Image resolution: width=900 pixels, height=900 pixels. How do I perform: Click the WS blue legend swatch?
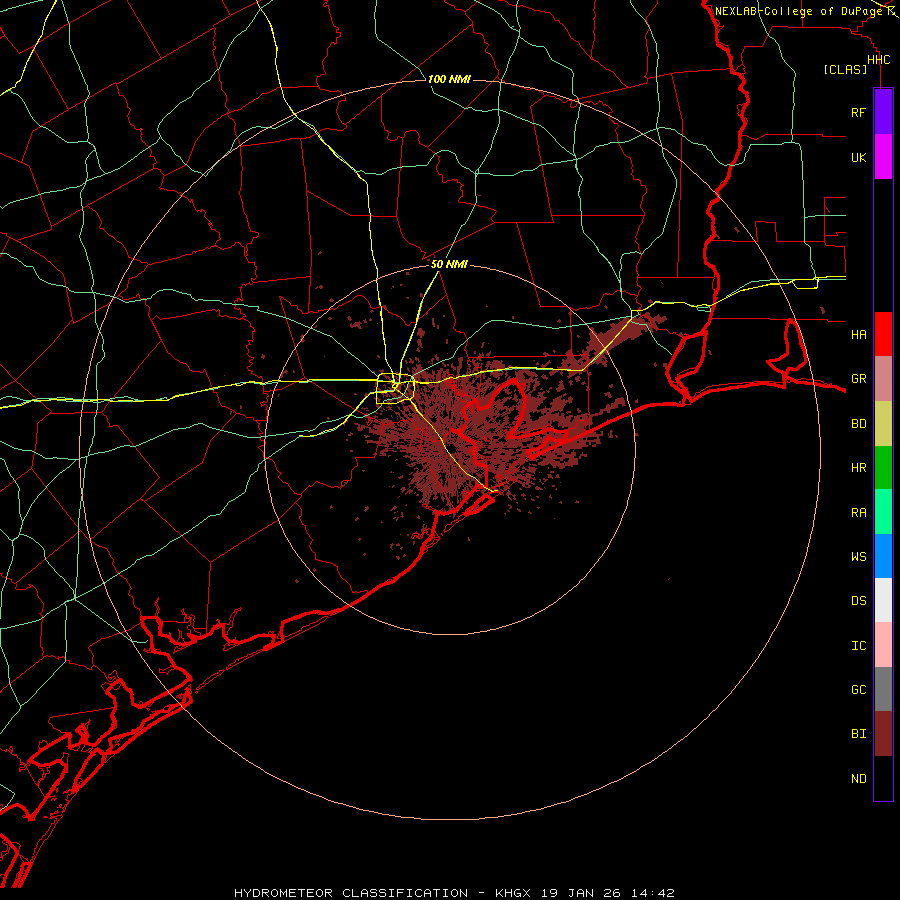pos(883,556)
